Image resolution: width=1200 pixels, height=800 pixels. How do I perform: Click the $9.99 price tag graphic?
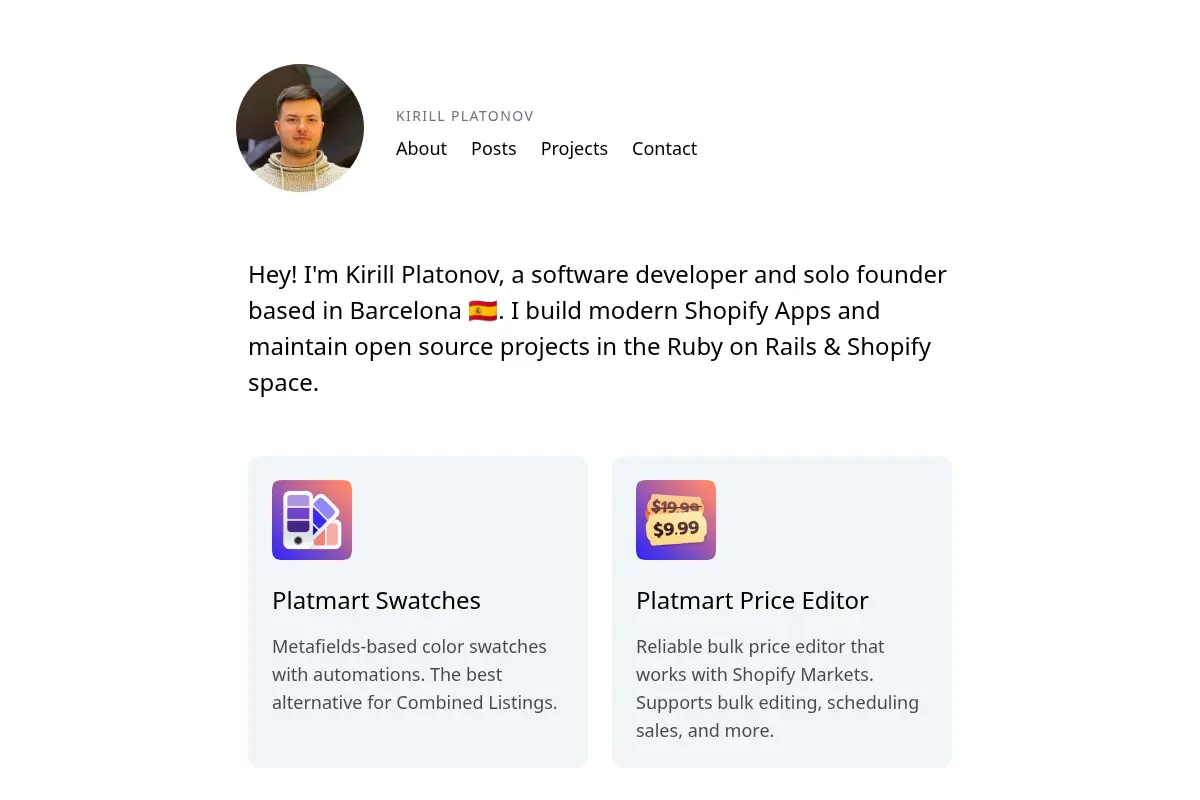pyautogui.click(x=677, y=529)
